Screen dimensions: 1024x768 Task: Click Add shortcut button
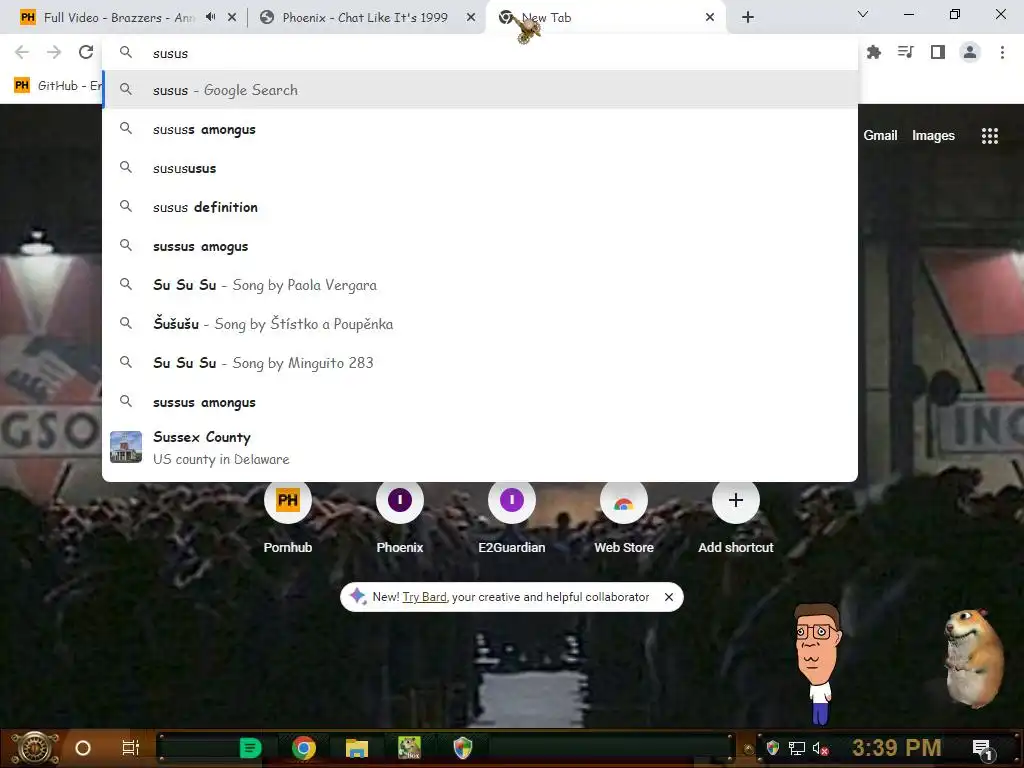click(735, 518)
